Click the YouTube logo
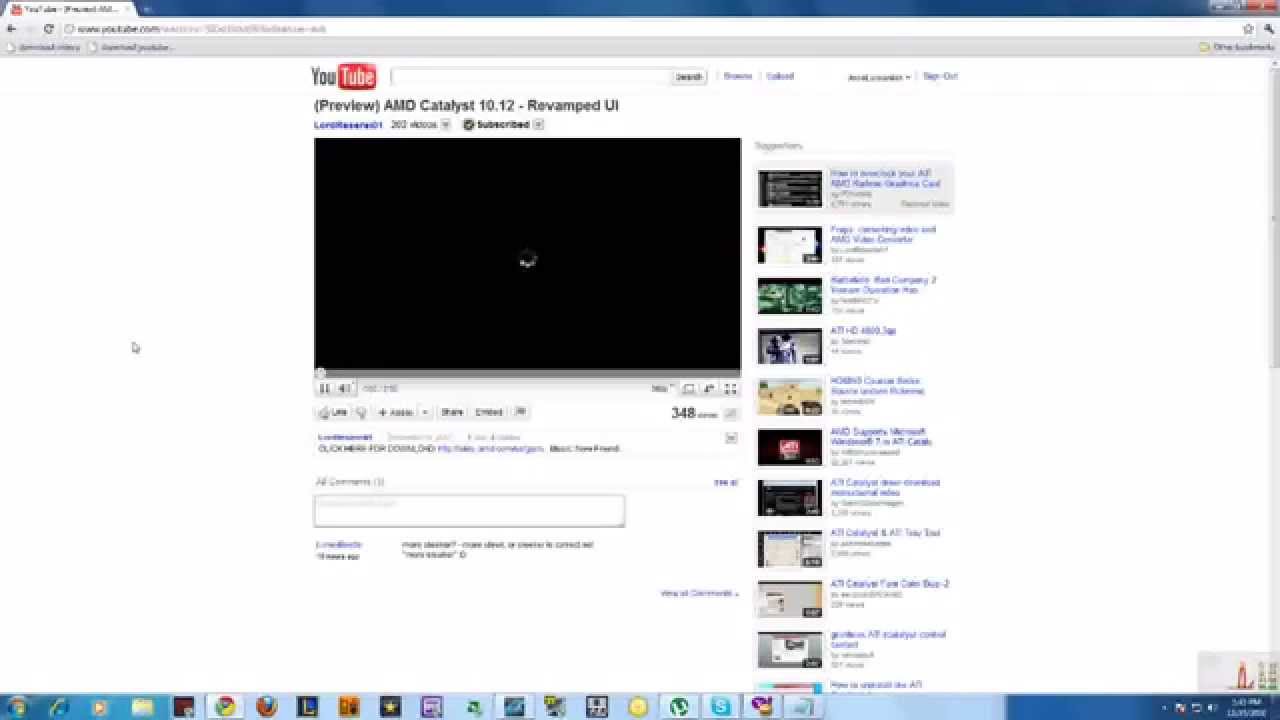This screenshot has height=720, width=1280. click(343, 77)
